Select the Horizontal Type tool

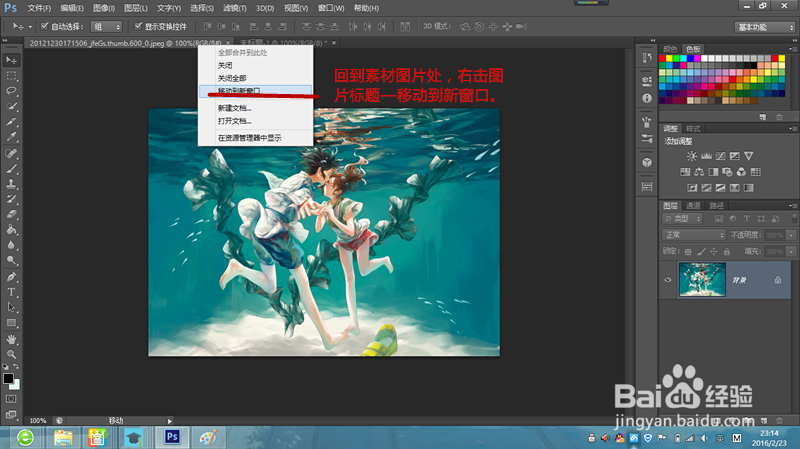point(11,292)
